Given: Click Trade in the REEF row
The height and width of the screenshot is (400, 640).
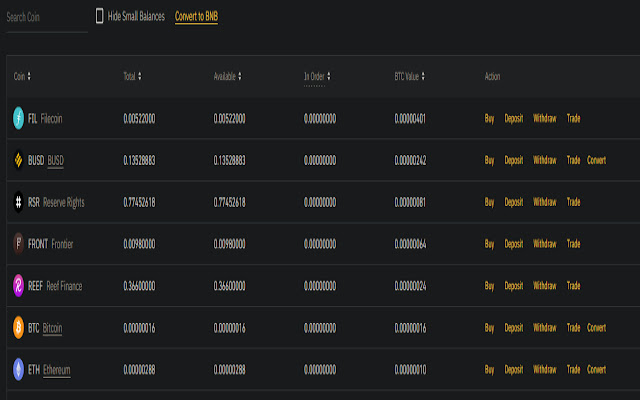Looking at the screenshot, I should 573,286.
